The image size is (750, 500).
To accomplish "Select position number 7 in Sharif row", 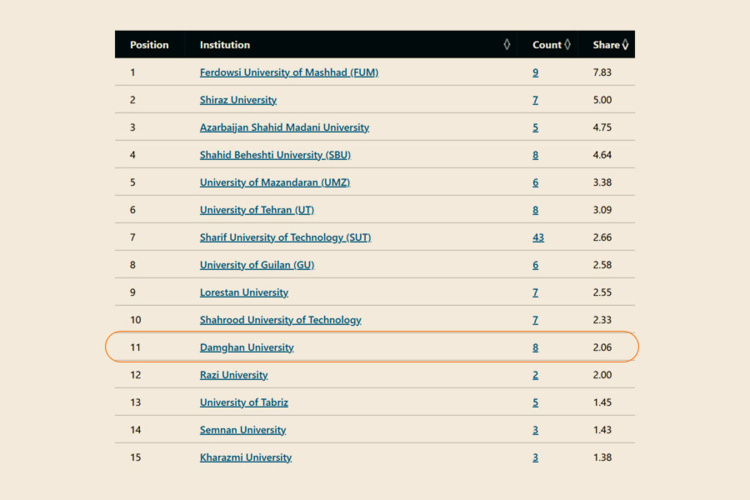I will coord(132,237).
